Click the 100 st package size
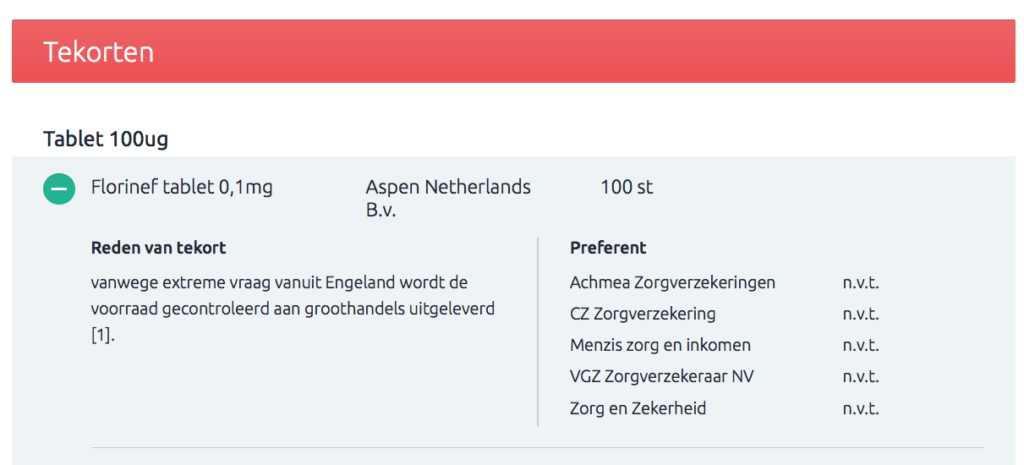 (x=627, y=187)
